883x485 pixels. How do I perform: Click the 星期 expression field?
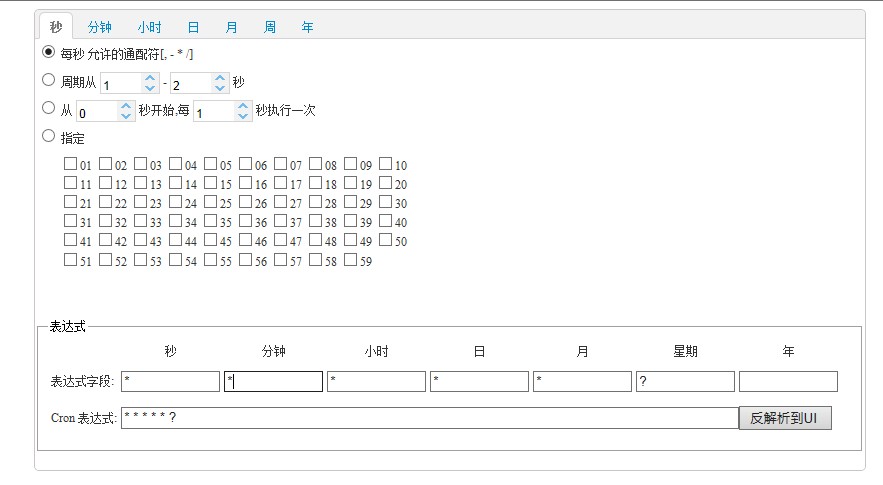(x=685, y=381)
